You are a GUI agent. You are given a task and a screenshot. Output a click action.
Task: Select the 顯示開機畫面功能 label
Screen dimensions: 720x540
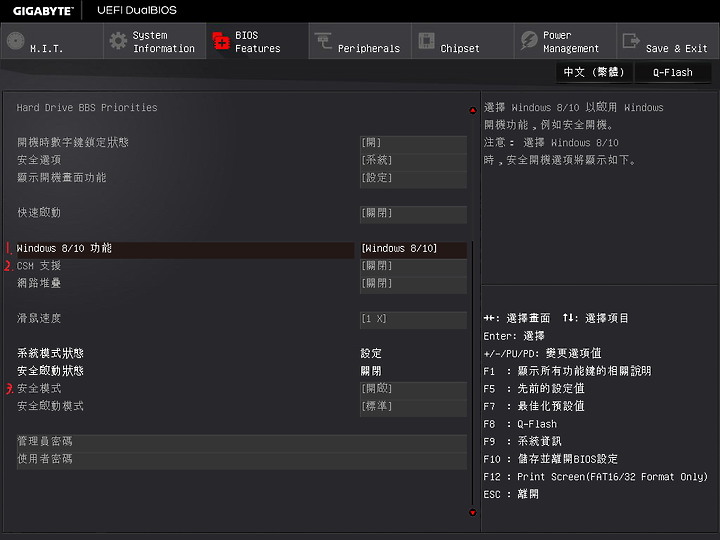tap(62, 178)
